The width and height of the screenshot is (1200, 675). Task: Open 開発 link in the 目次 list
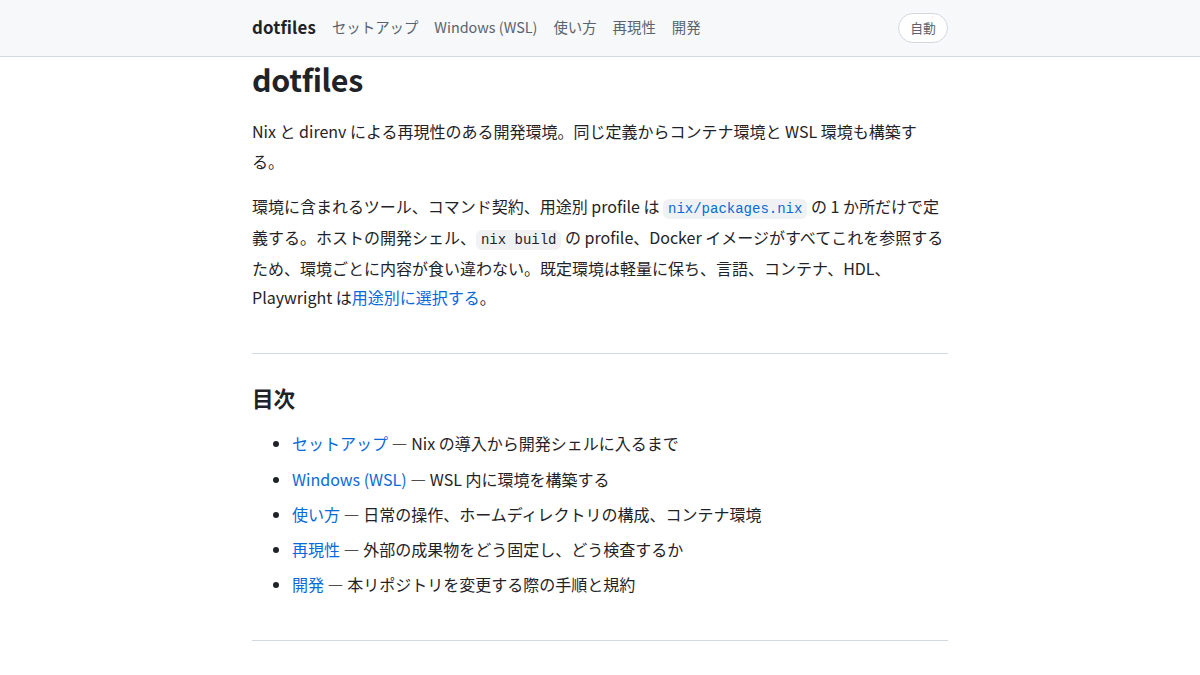pyautogui.click(x=308, y=585)
